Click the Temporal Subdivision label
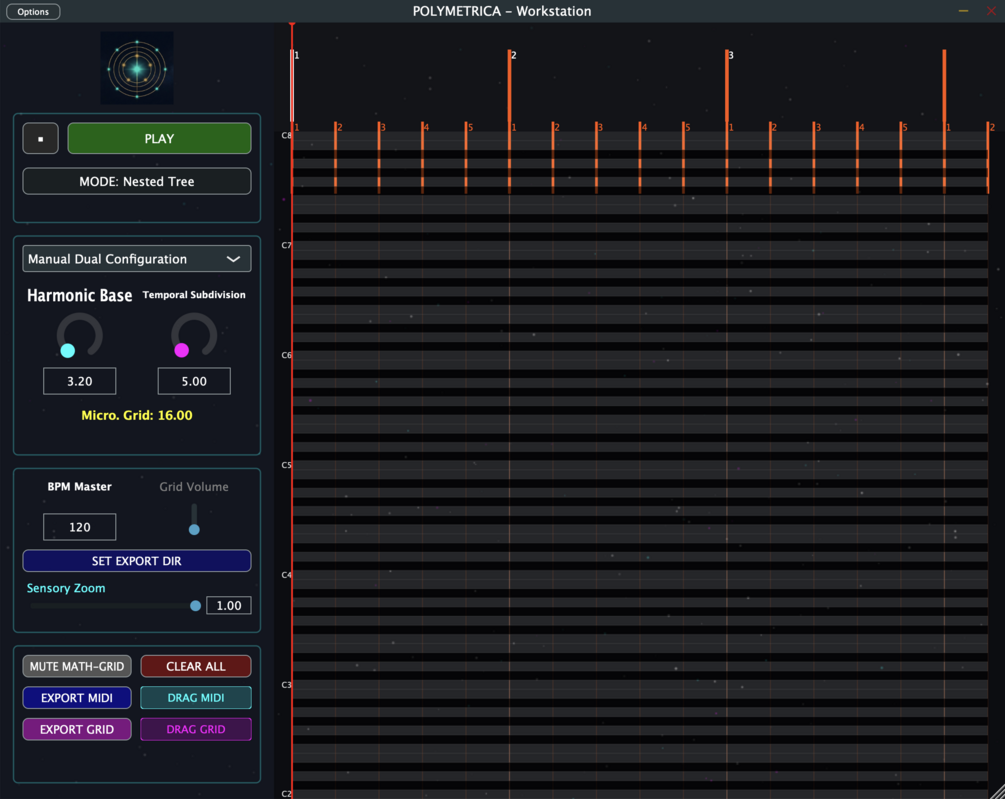1005x799 pixels. [194, 295]
